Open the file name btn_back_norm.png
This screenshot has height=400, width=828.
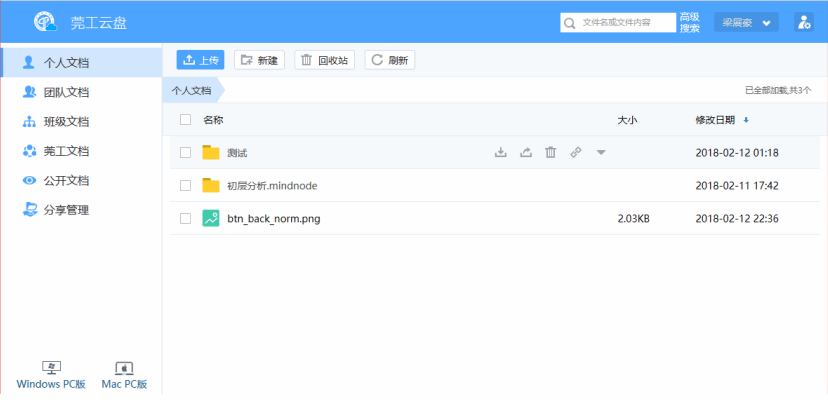[274, 218]
